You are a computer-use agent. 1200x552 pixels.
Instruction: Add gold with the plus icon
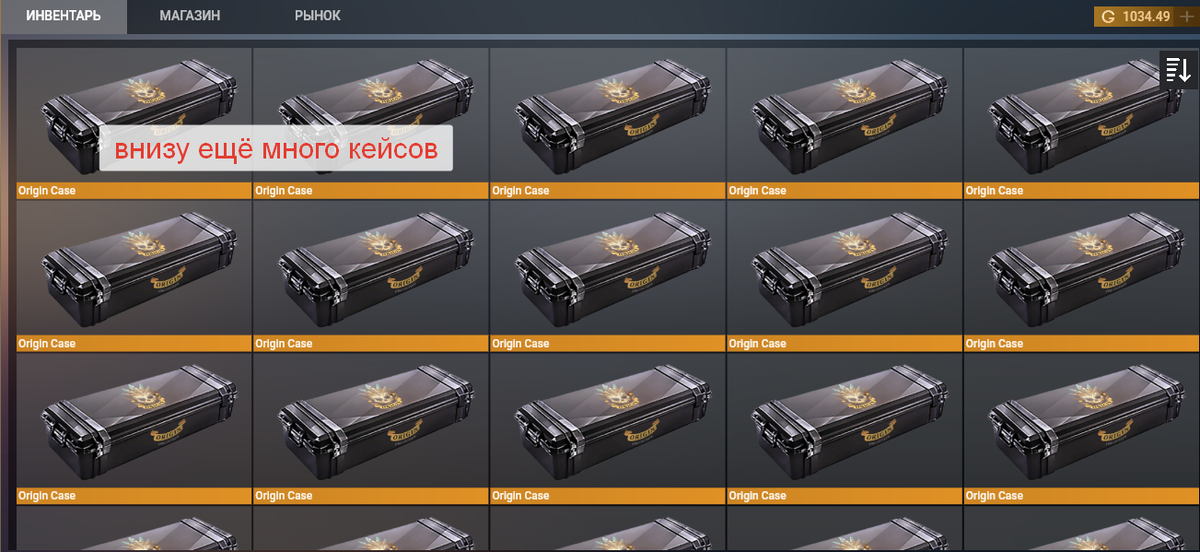(1186, 16)
